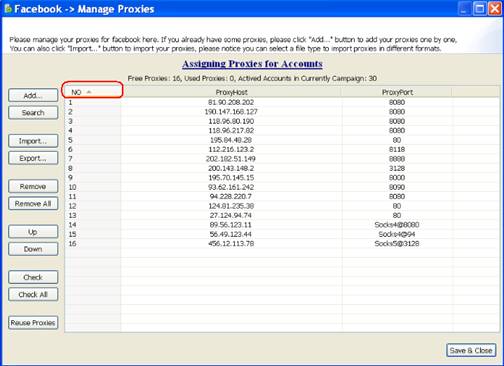Maximize the Manage Proxies window

[x=480, y=9]
